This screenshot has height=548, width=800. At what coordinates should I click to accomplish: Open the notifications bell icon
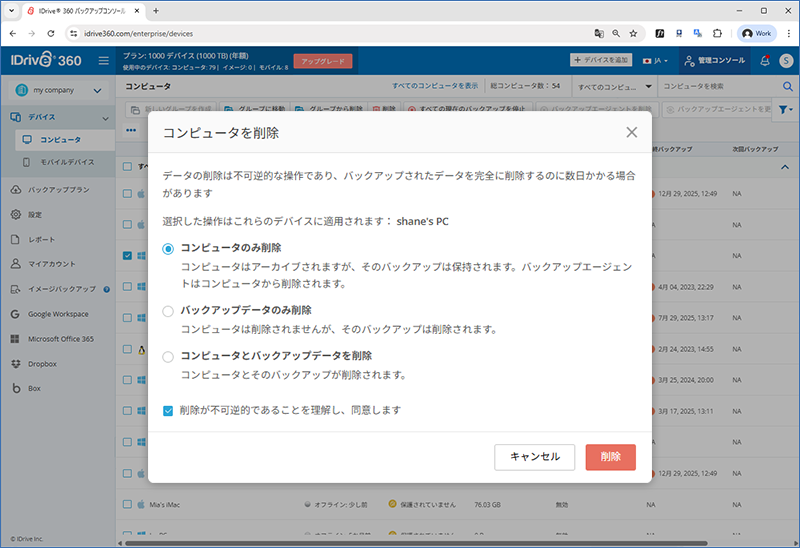click(x=764, y=61)
